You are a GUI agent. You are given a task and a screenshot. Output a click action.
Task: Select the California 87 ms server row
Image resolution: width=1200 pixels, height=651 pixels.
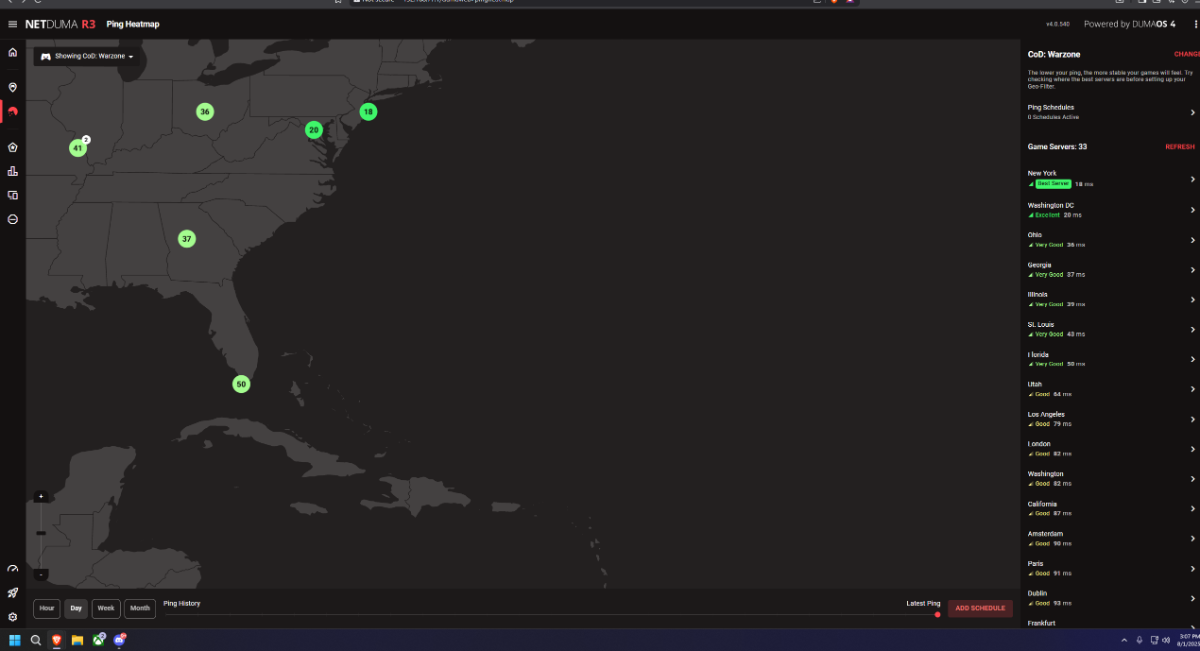[1110, 509]
